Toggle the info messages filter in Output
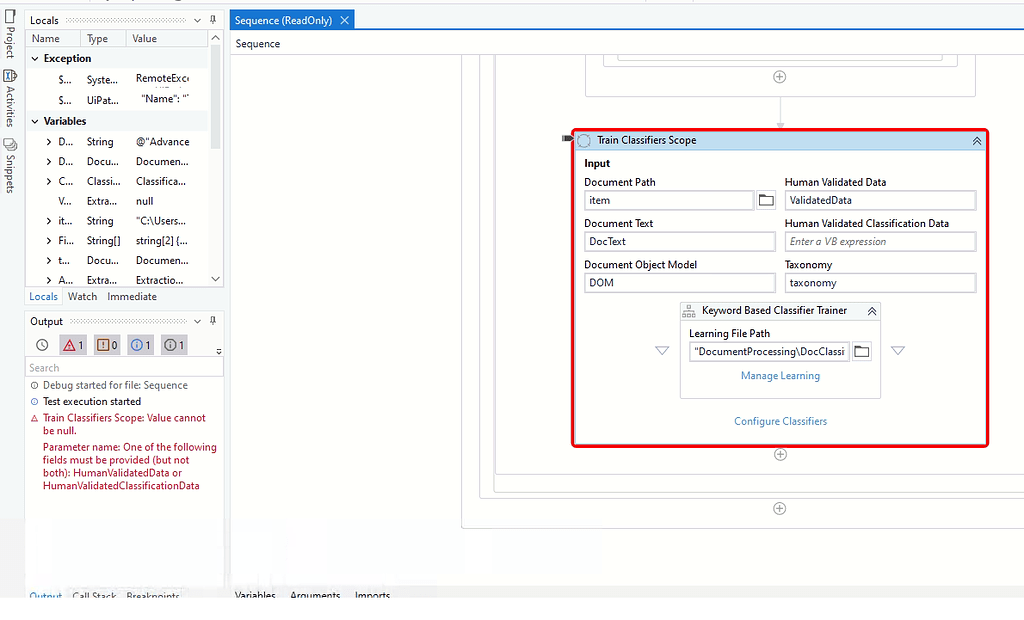The image size is (1024, 620). pyautogui.click(x=137, y=344)
